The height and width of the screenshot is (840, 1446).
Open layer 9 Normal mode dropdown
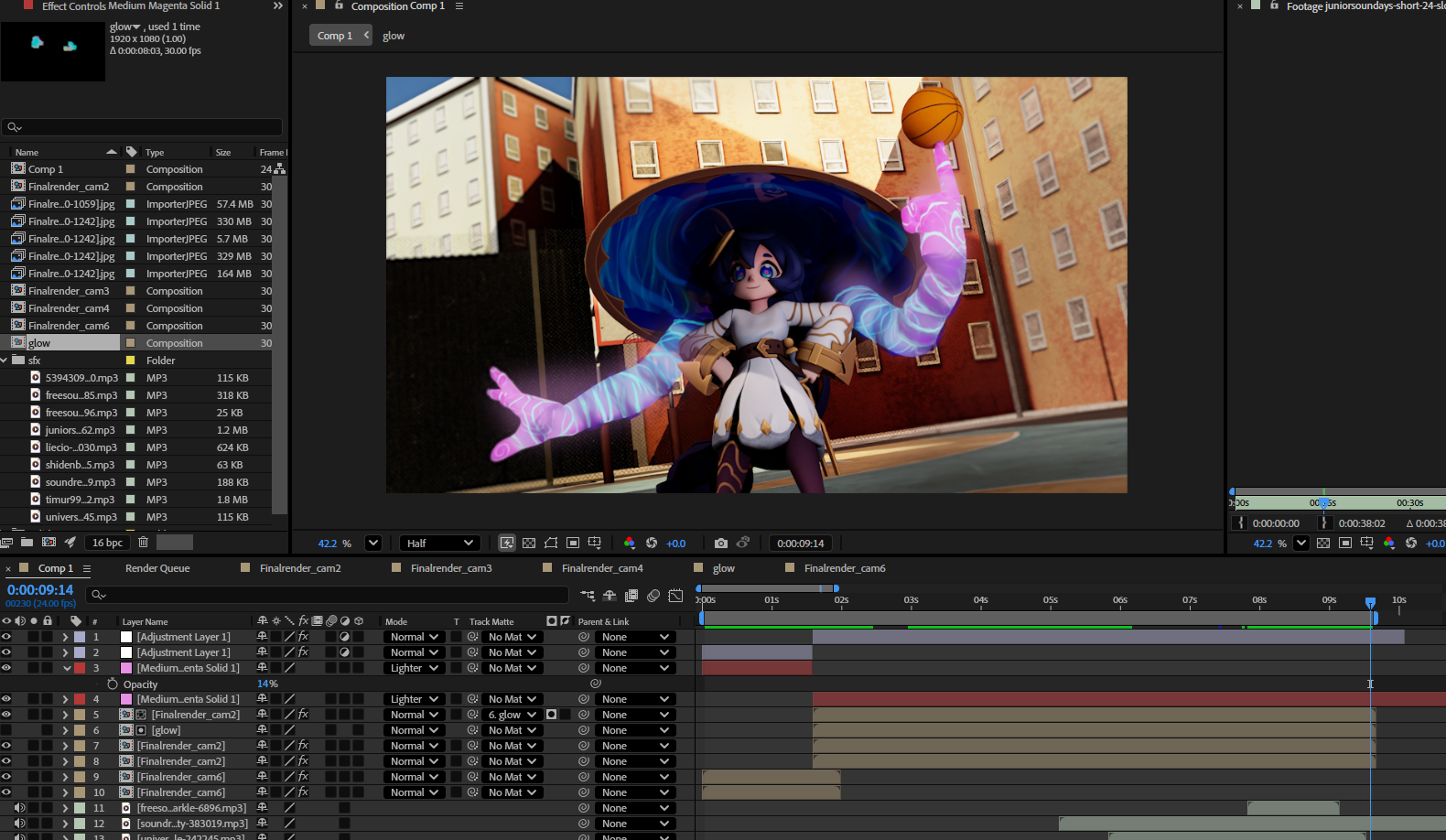click(414, 777)
